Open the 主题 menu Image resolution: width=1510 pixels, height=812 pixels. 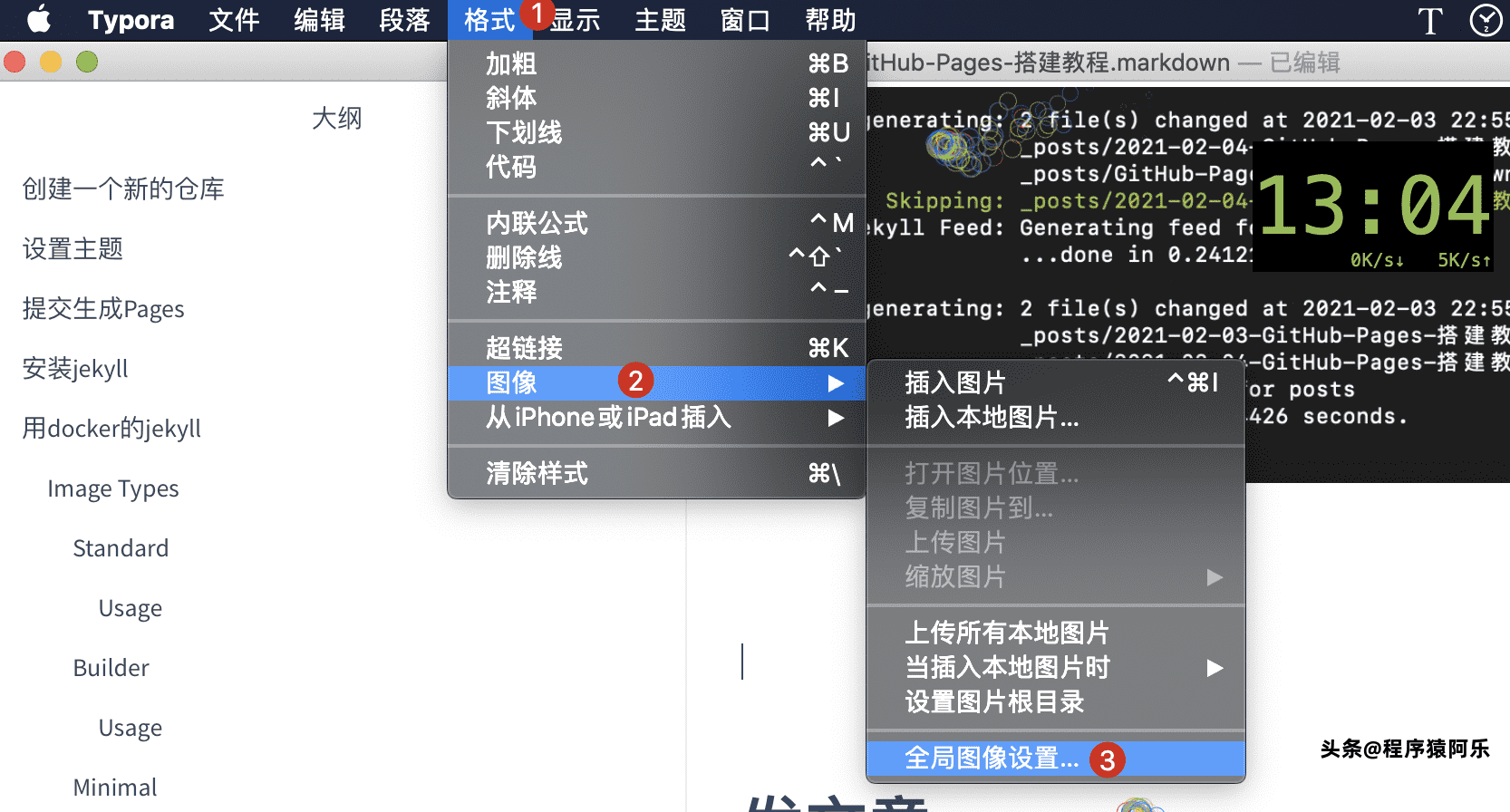pos(660,20)
